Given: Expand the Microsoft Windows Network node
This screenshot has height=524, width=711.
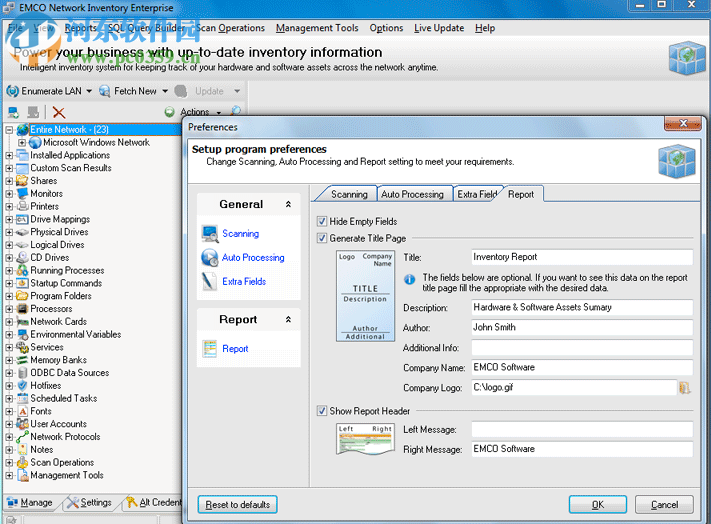Looking at the screenshot, I should tap(22, 142).
